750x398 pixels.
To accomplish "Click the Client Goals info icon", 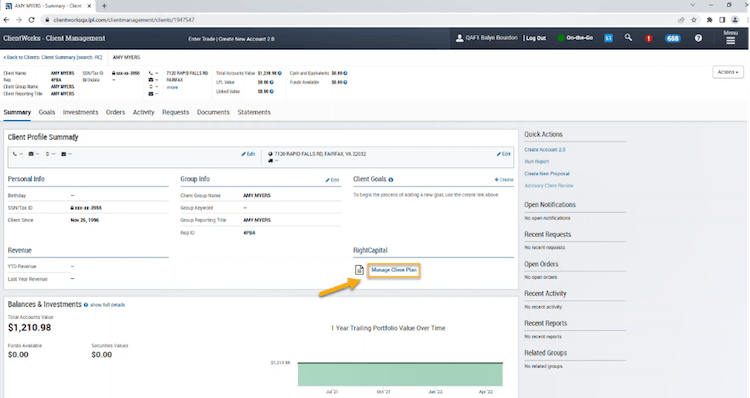I will [x=391, y=180].
